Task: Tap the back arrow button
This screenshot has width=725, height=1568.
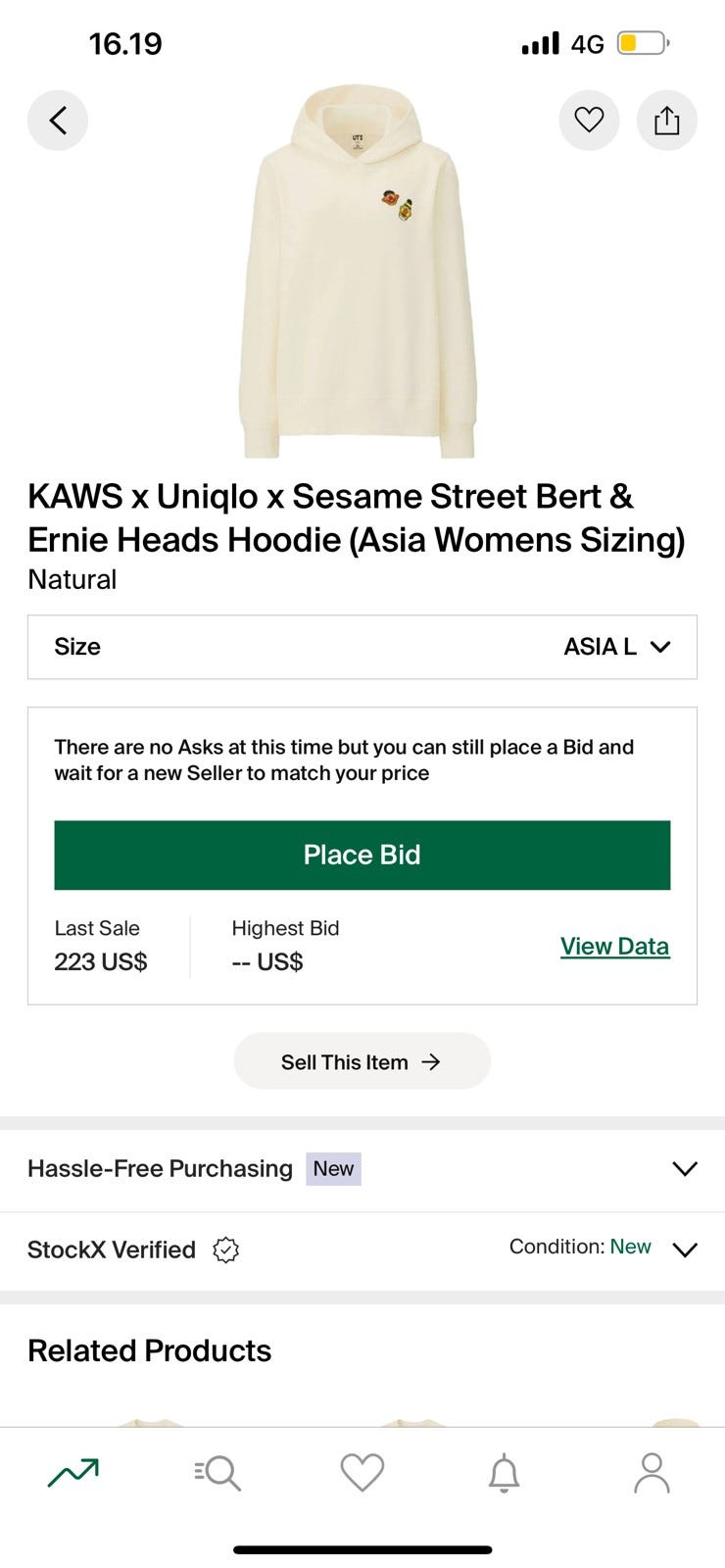Action: (x=58, y=121)
